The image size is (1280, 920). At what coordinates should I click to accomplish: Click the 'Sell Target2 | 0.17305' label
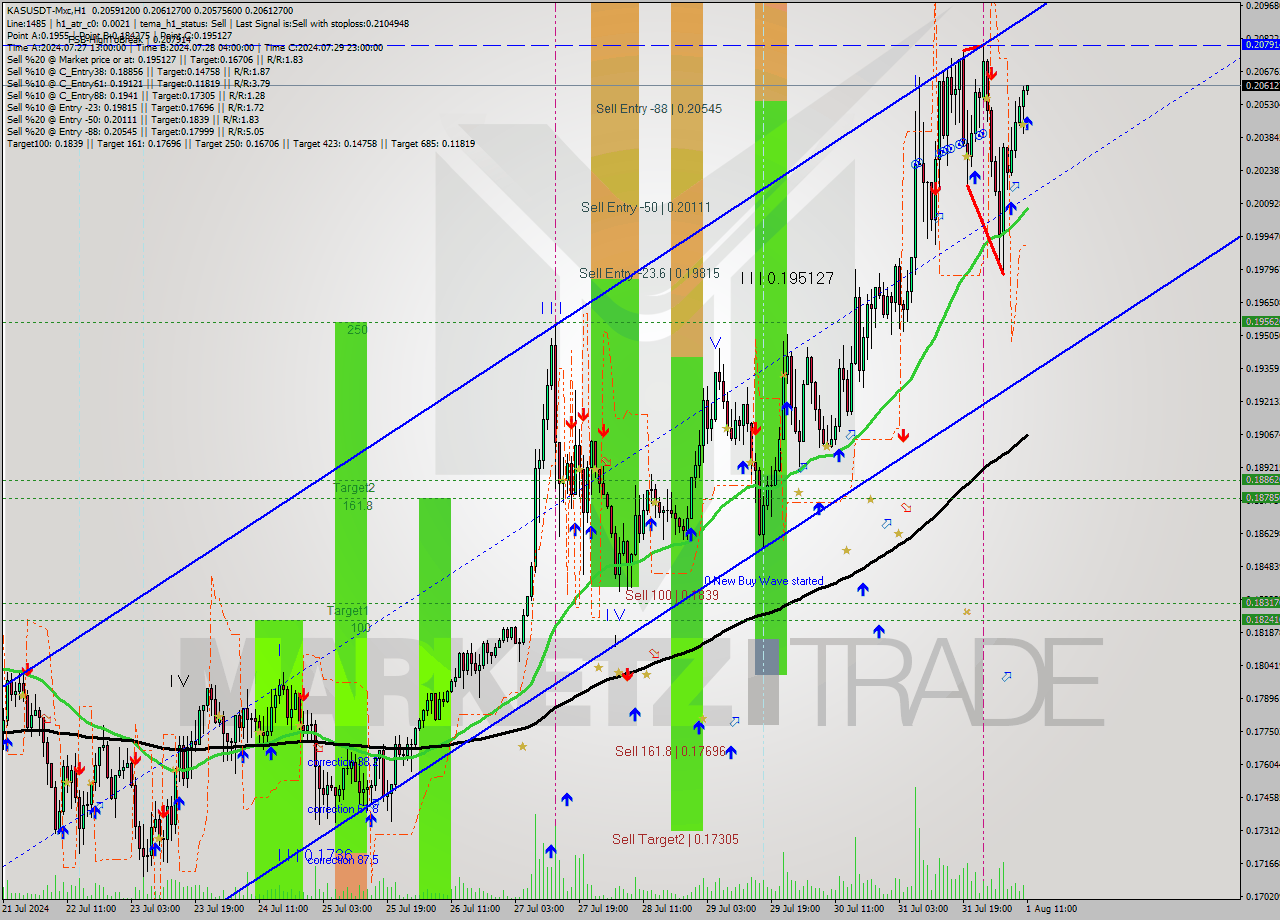coord(676,840)
